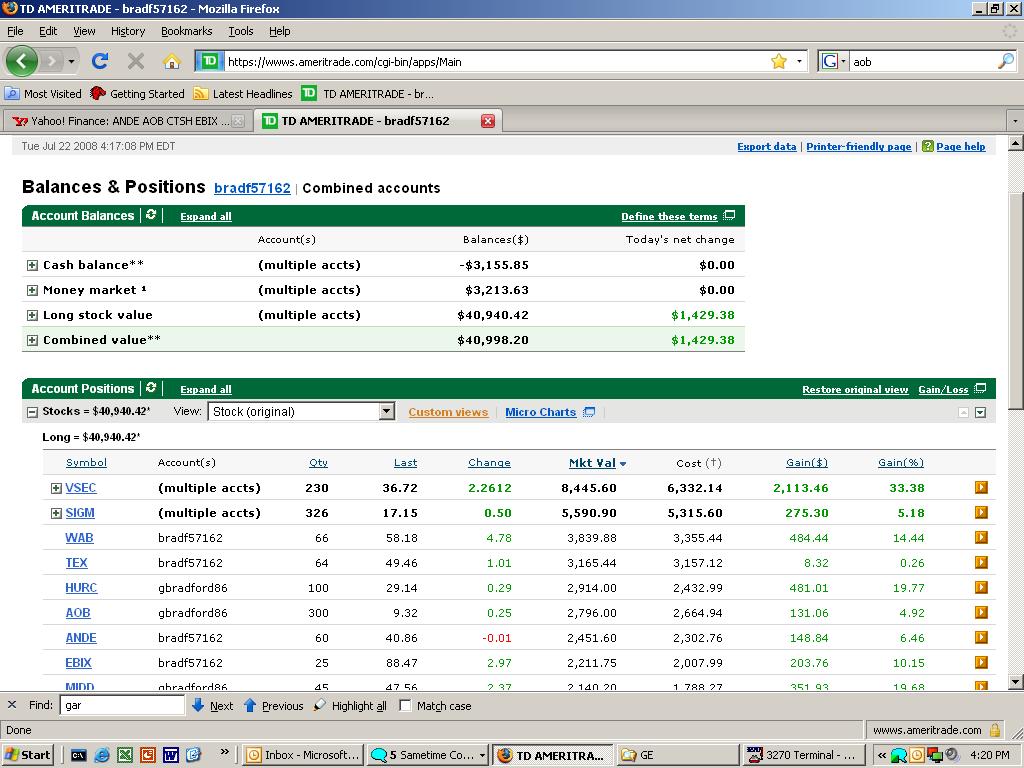Expand the VSEC multiple accounts row

click(56, 488)
